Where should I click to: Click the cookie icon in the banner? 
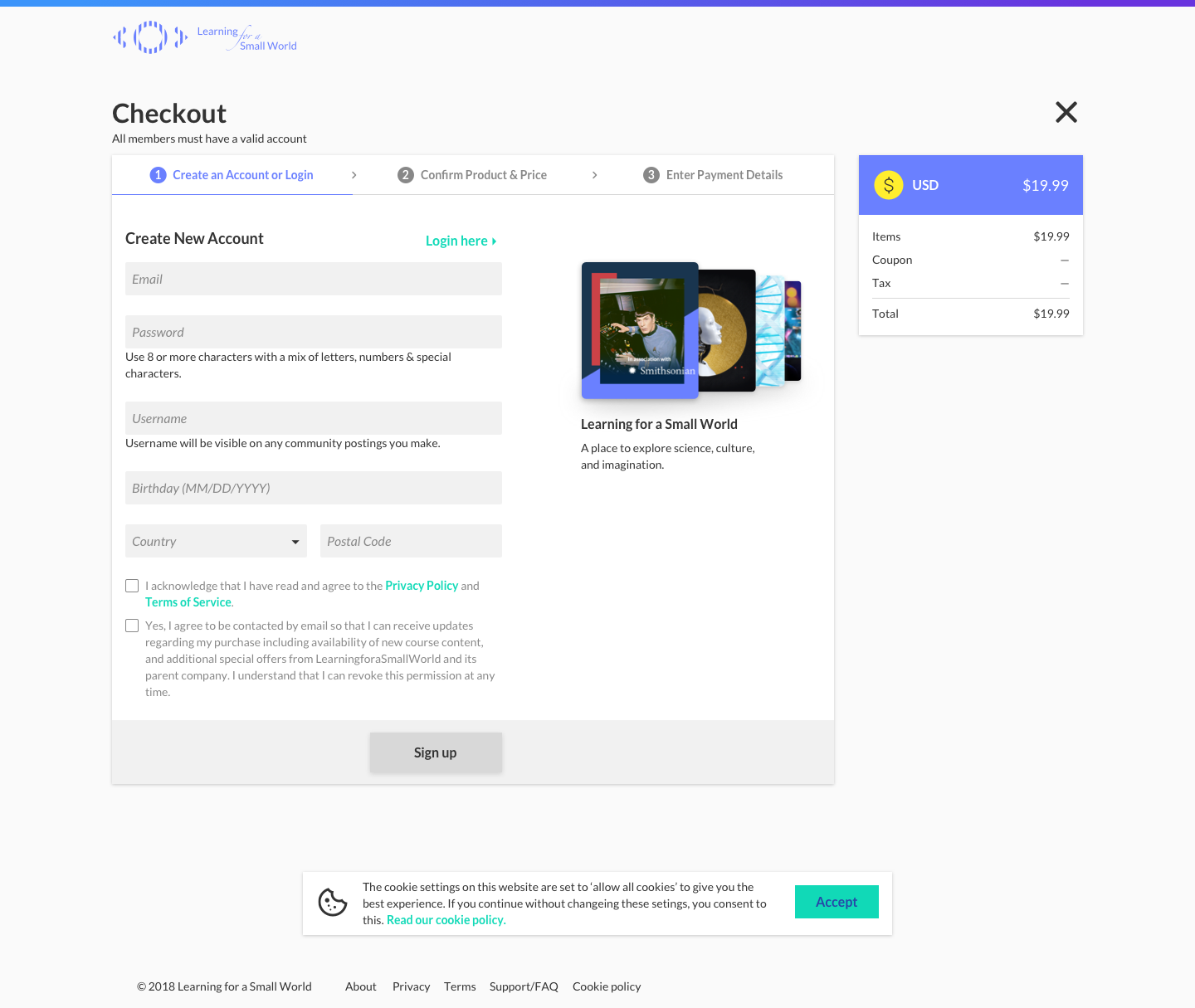coord(333,903)
